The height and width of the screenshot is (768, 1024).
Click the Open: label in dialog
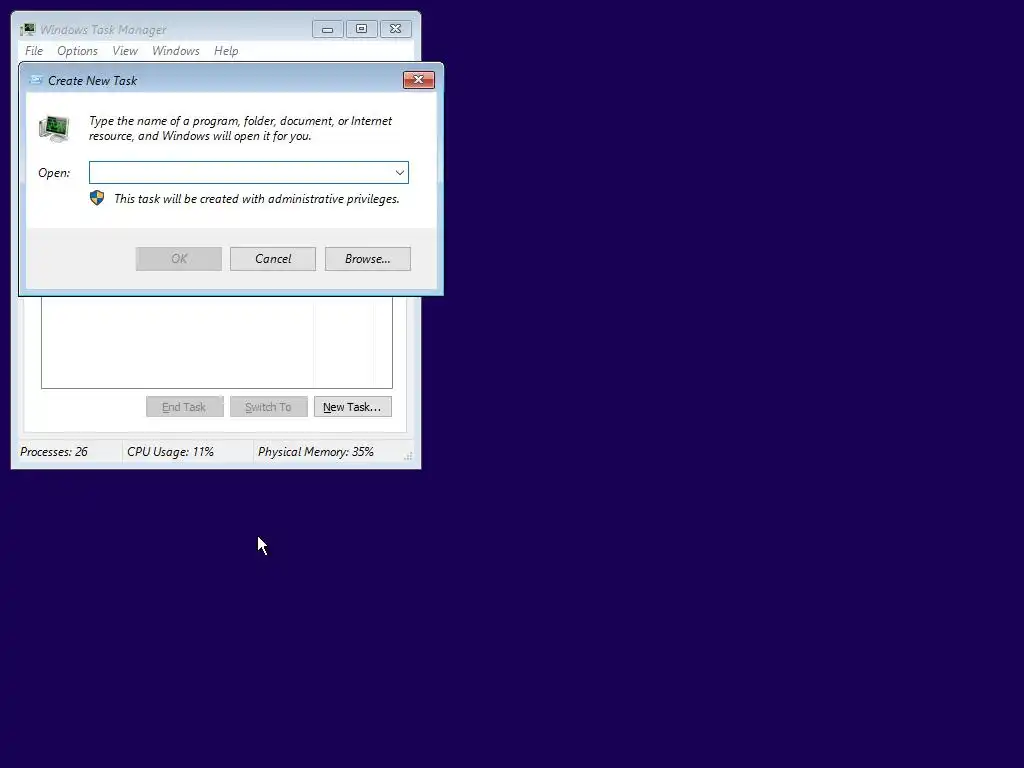(x=54, y=173)
